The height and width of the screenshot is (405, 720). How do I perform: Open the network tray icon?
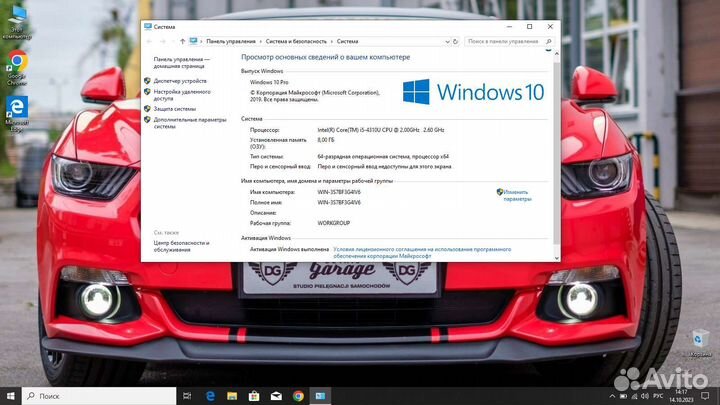click(634, 396)
